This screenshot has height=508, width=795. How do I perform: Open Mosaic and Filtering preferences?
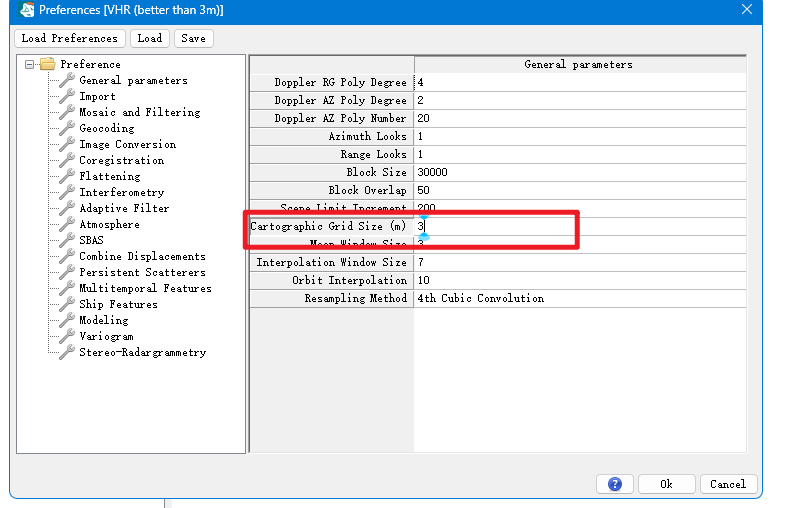[x=140, y=112]
